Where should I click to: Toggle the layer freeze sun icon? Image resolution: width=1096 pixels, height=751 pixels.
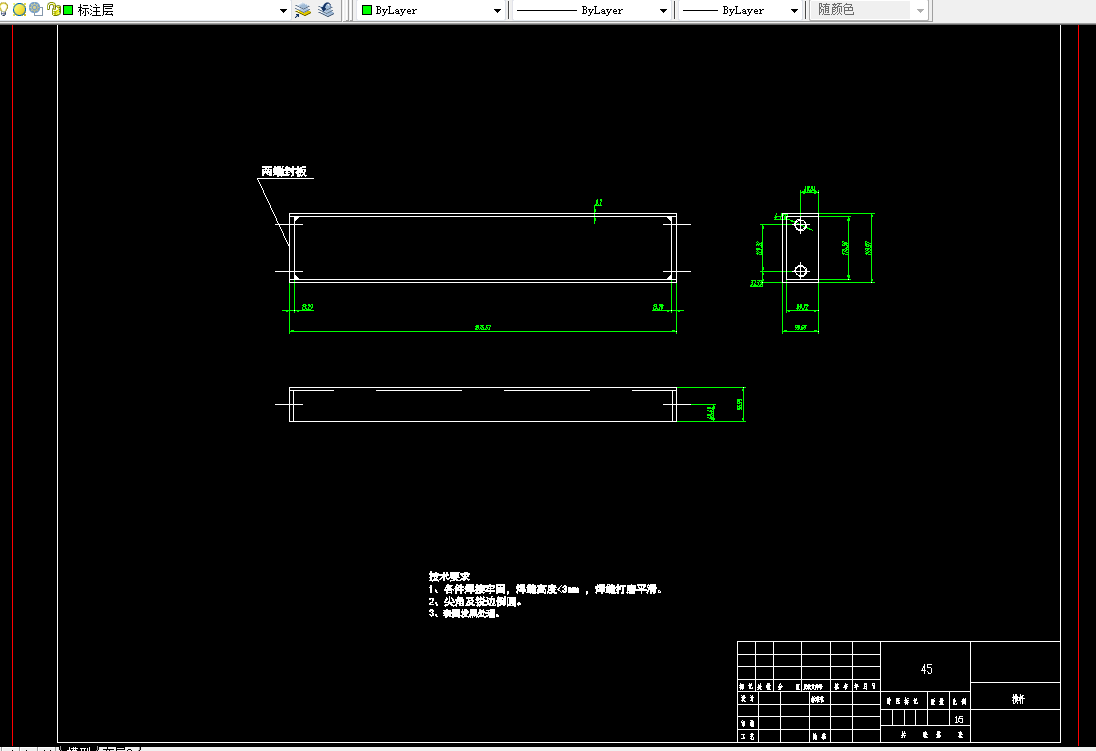[x=20, y=10]
